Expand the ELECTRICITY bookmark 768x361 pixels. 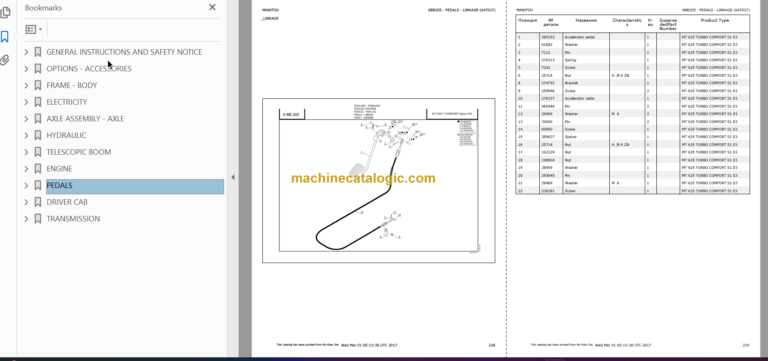coord(26,102)
